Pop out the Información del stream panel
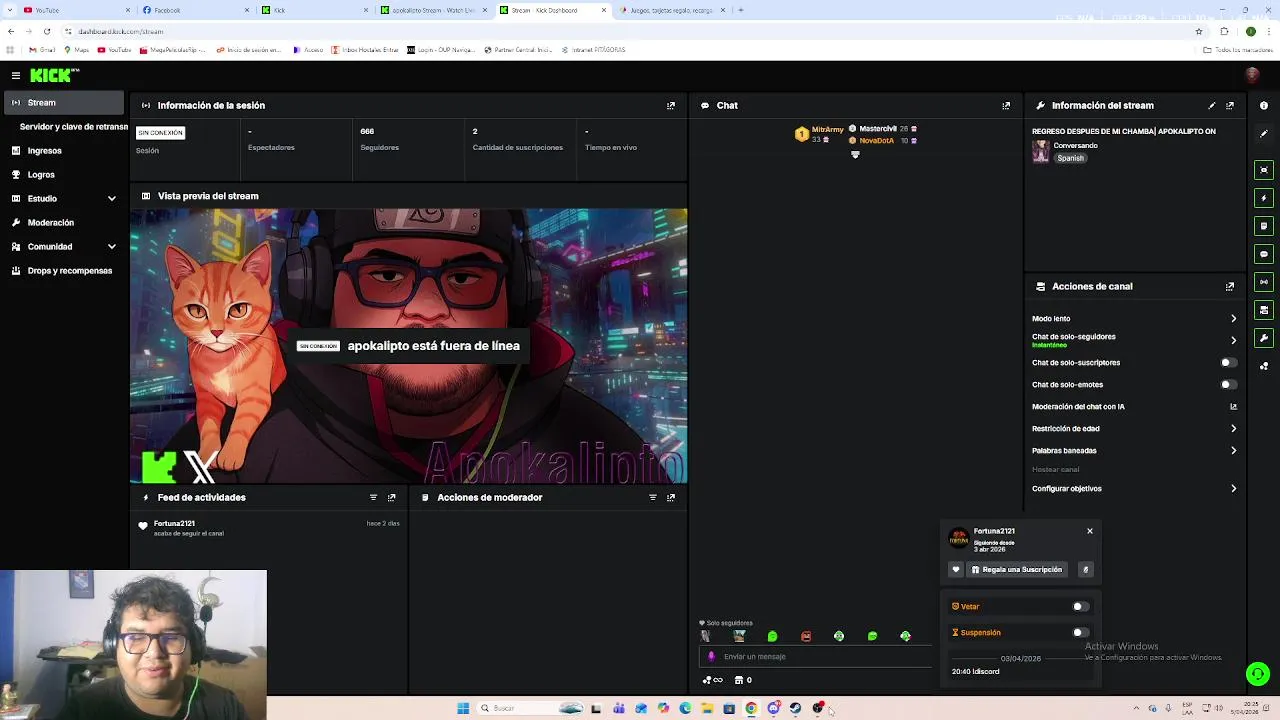The height and width of the screenshot is (720, 1280). point(1230,105)
